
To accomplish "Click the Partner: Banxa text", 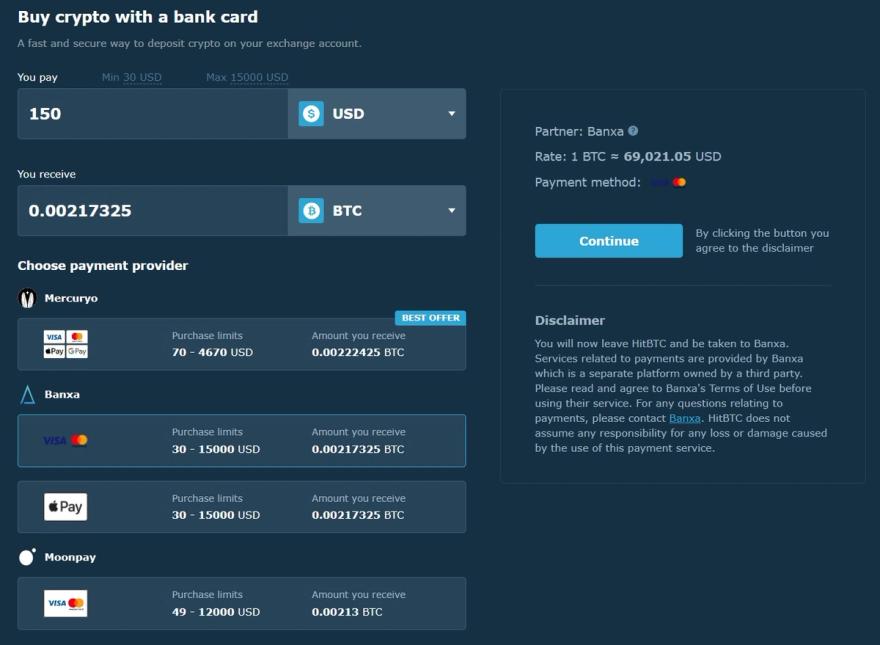I will pos(579,131).
